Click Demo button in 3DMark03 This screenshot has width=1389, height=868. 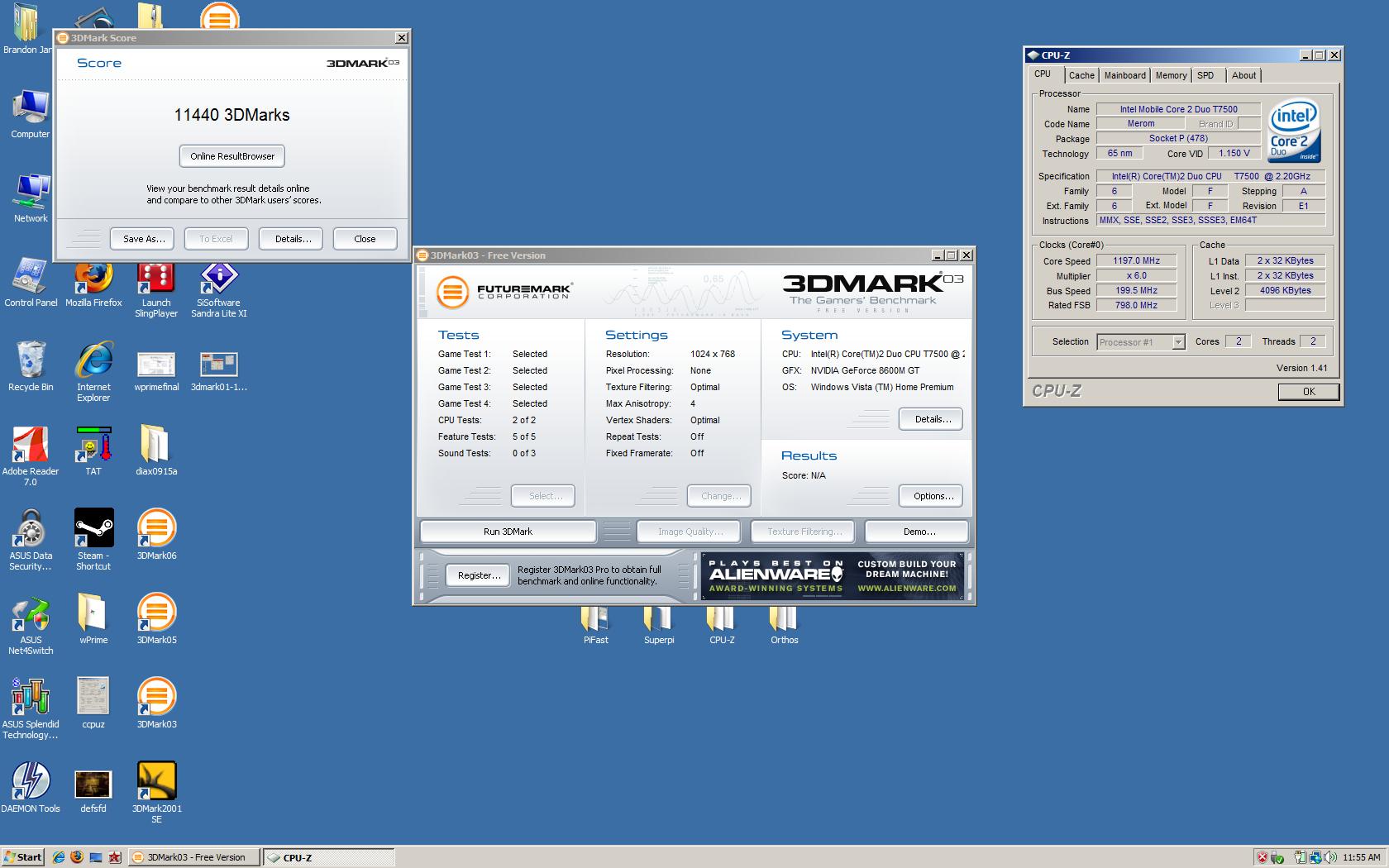pos(919,532)
